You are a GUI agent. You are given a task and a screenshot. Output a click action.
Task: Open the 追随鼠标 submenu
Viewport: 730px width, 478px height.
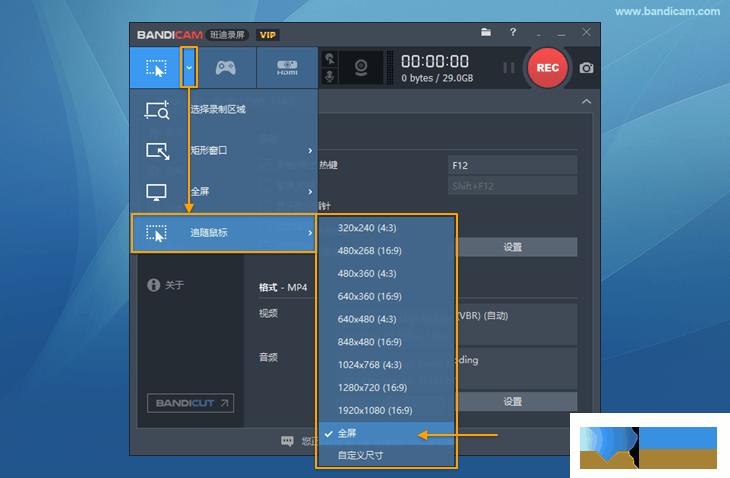click(224, 233)
